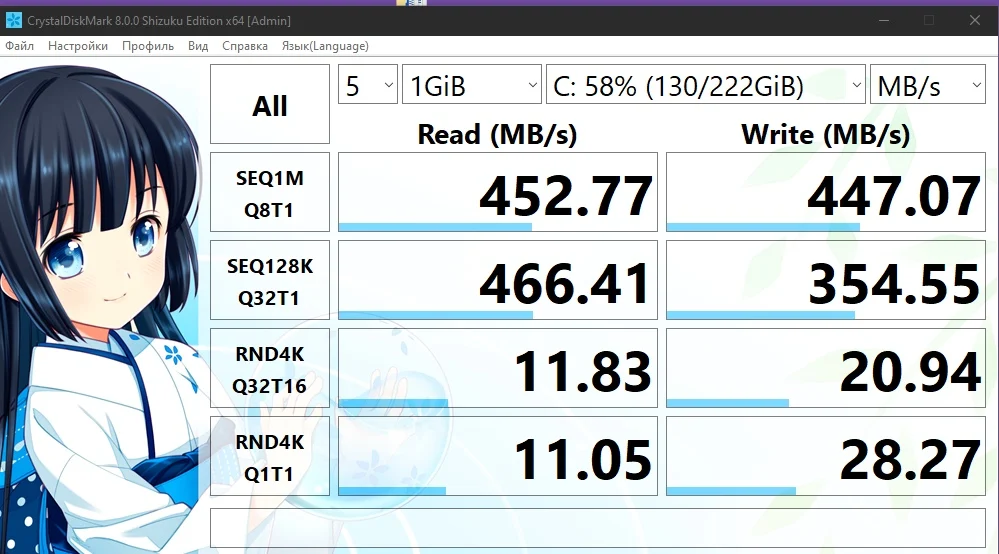Start all benchmarks with the All button
Screen dimensions: 999x554
270,104
